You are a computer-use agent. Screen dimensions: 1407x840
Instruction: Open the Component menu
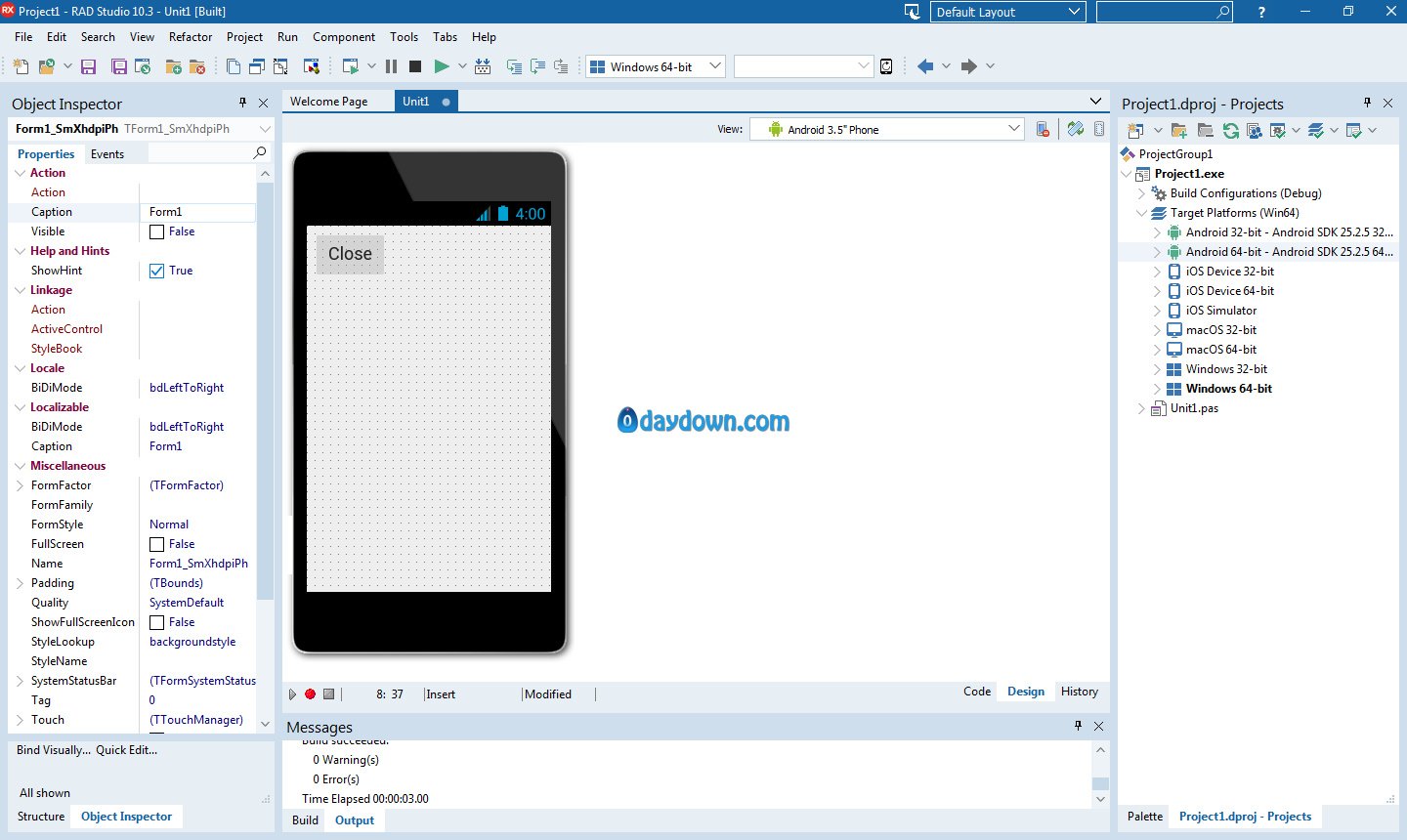344,37
